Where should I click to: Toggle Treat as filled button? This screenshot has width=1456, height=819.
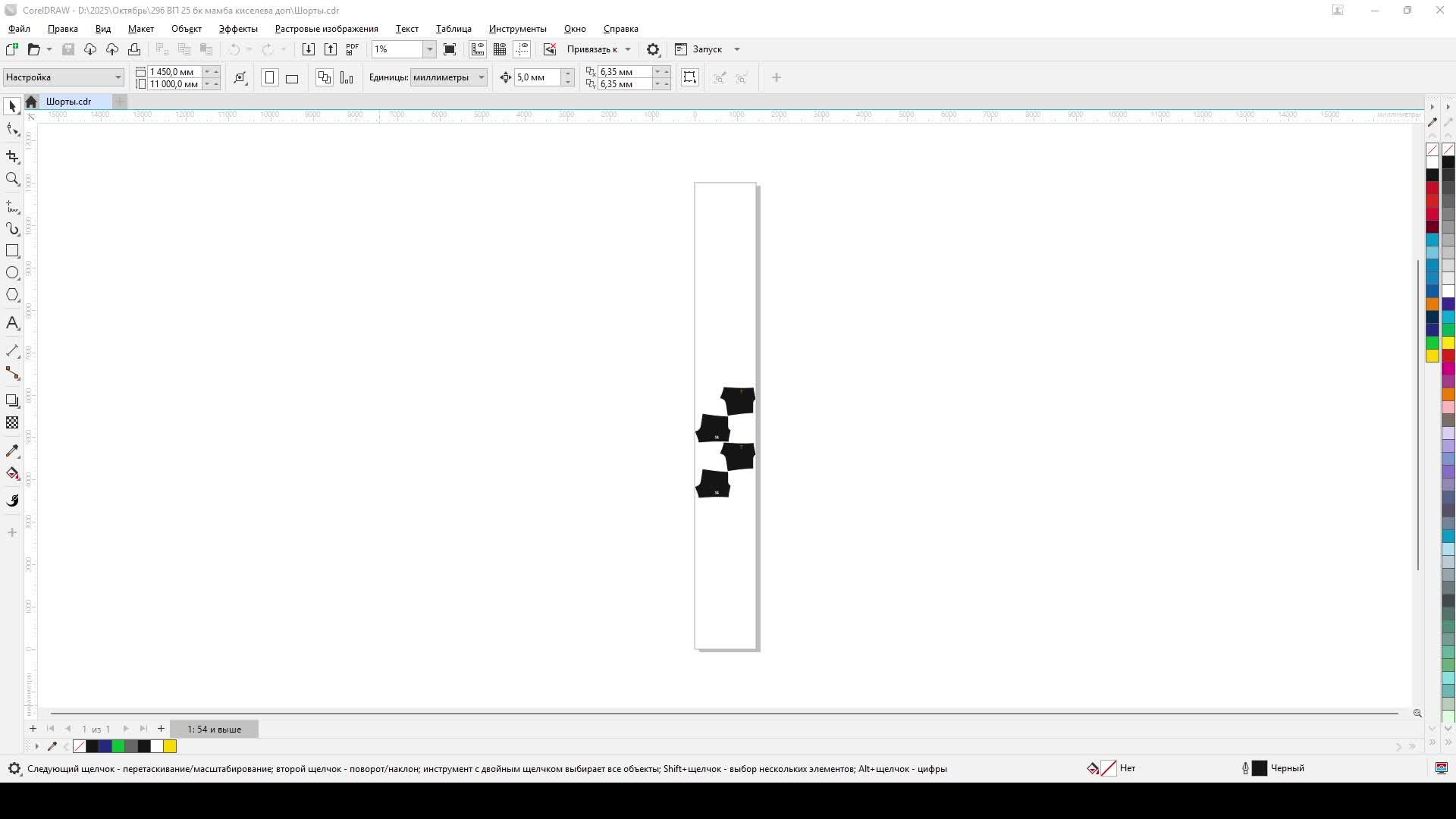(x=689, y=77)
